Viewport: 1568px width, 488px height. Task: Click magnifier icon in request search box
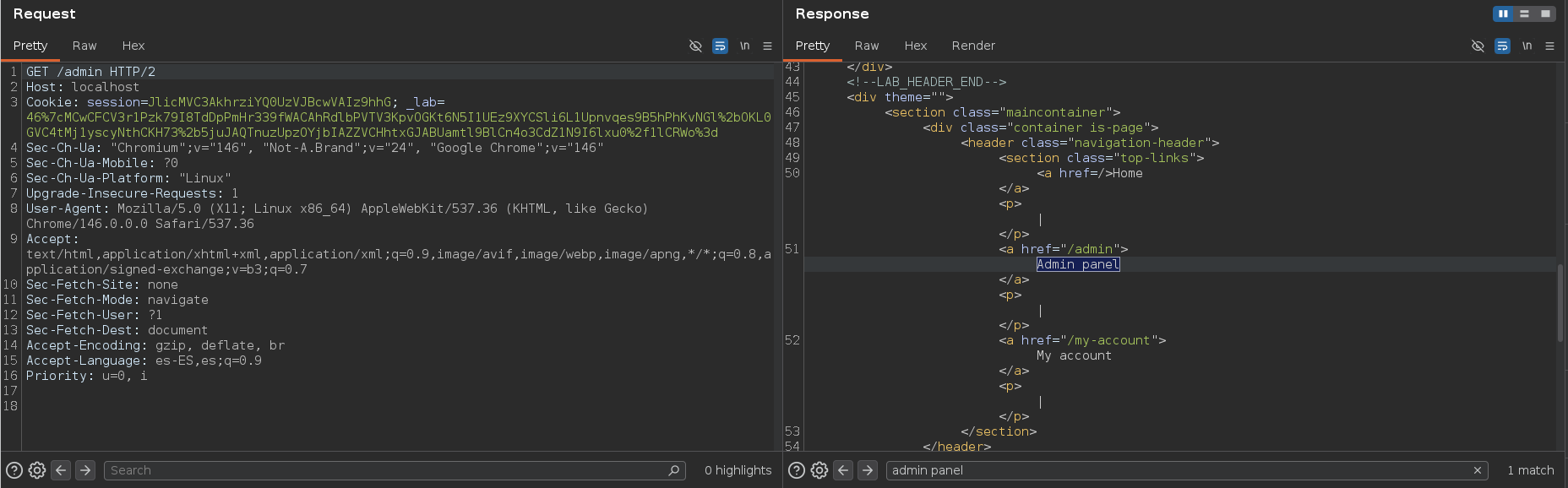coord(673,470)
